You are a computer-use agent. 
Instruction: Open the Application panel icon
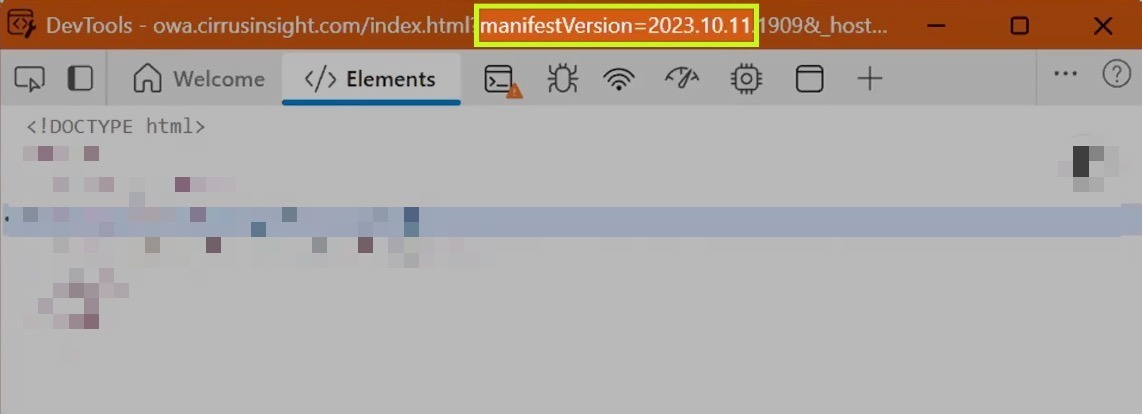click(x=808, y=79)
